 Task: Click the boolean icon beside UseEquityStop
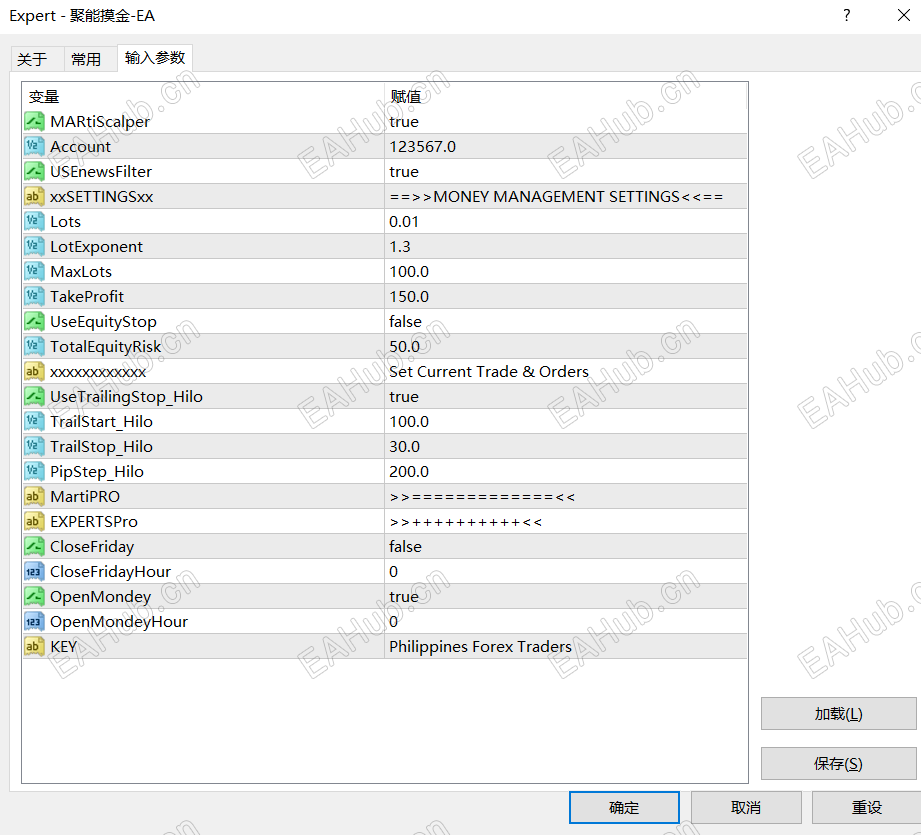click(34, 322)
